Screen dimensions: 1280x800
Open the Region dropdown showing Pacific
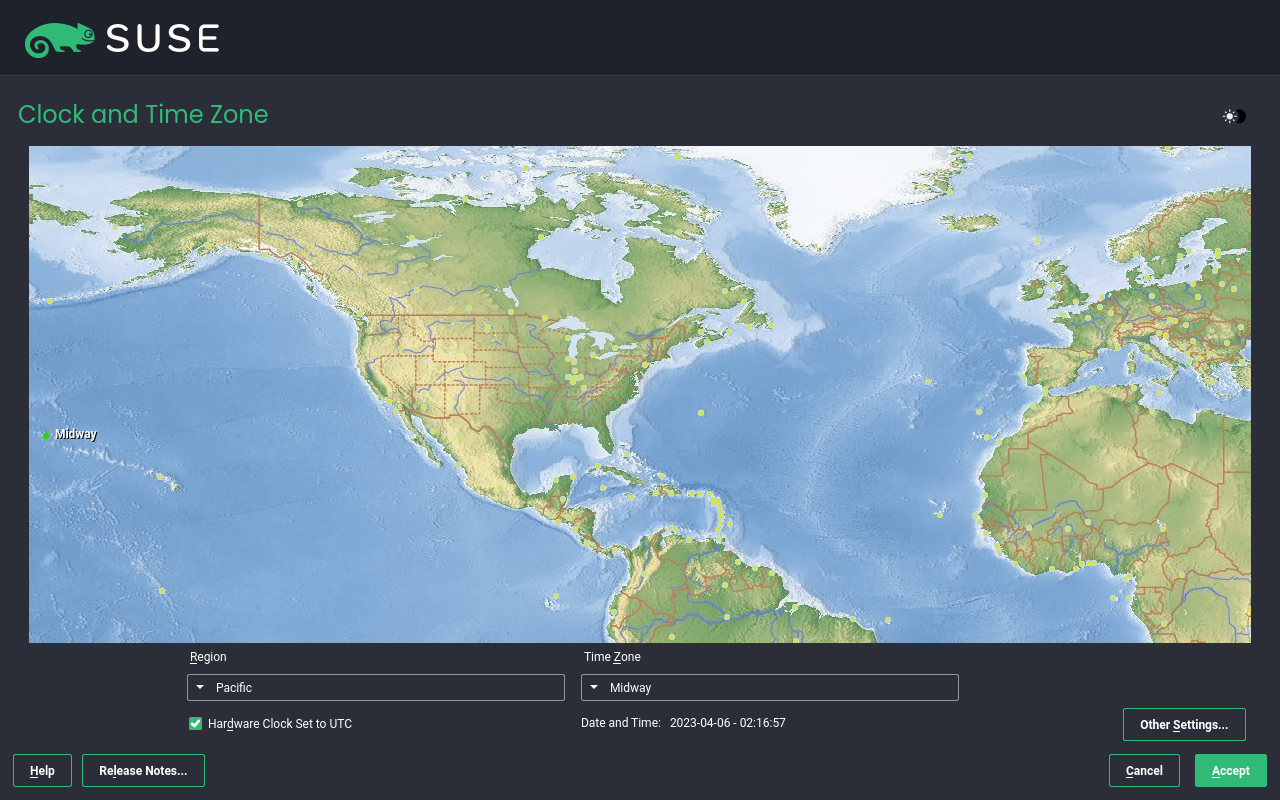click(x=376, y=688)
